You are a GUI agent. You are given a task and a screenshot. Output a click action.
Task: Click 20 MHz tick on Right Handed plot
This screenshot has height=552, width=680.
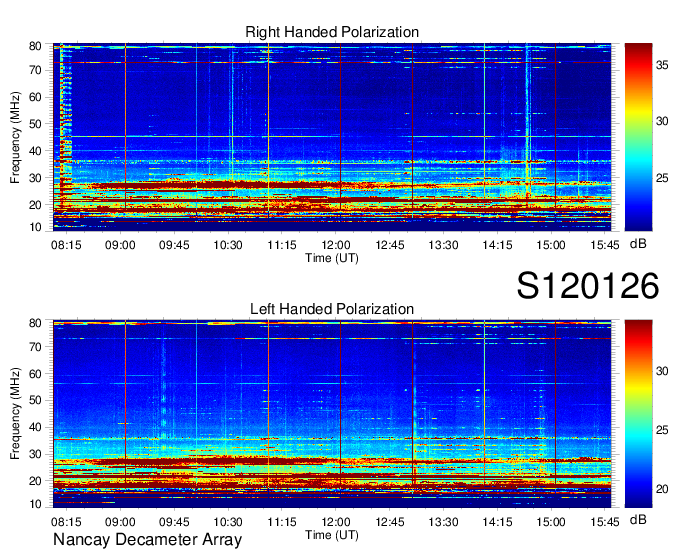(x=35, y=205)
